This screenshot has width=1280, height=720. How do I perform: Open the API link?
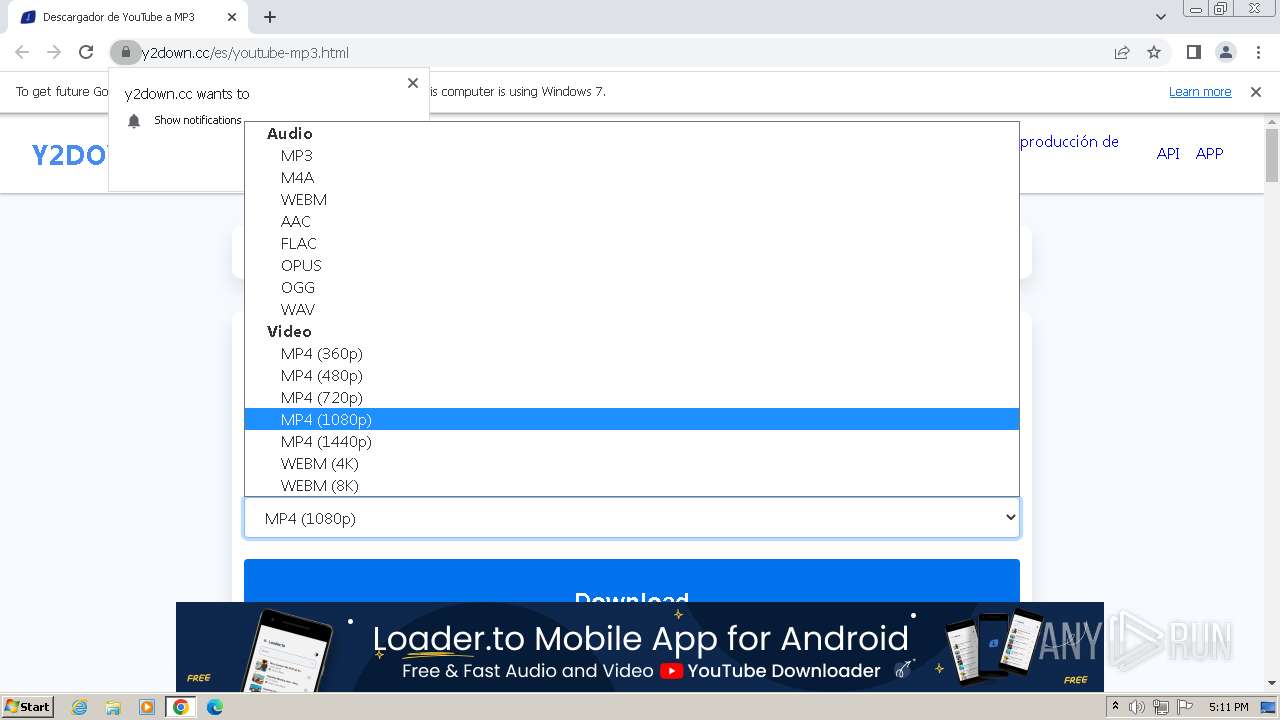coord(1168,153)
